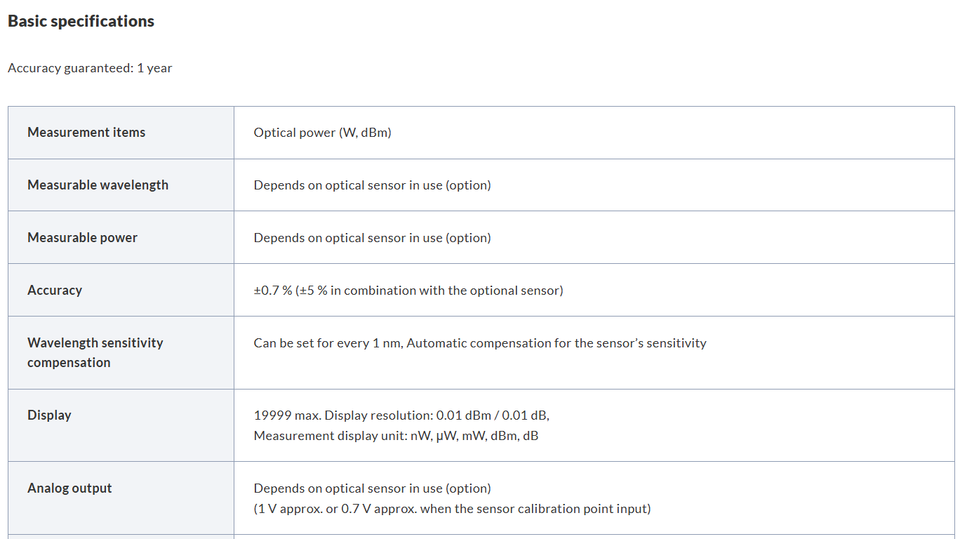Click the Measurement display unit line

tap(396, 435)
